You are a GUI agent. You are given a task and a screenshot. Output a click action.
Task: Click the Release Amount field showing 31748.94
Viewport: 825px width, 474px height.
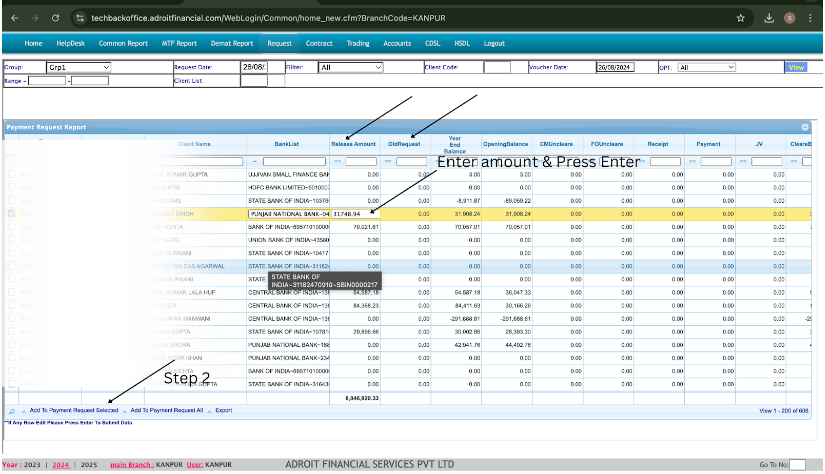354,214
